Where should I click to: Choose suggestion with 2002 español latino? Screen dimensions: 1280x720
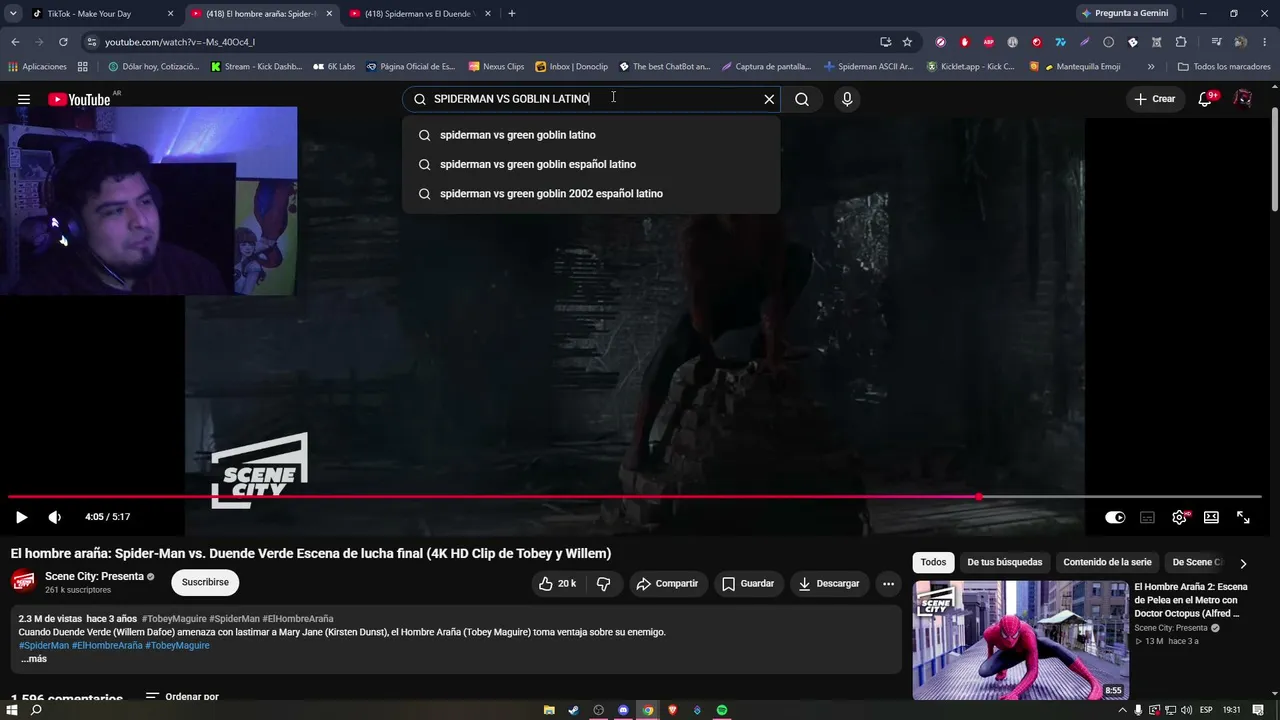[x=591, y=194]
